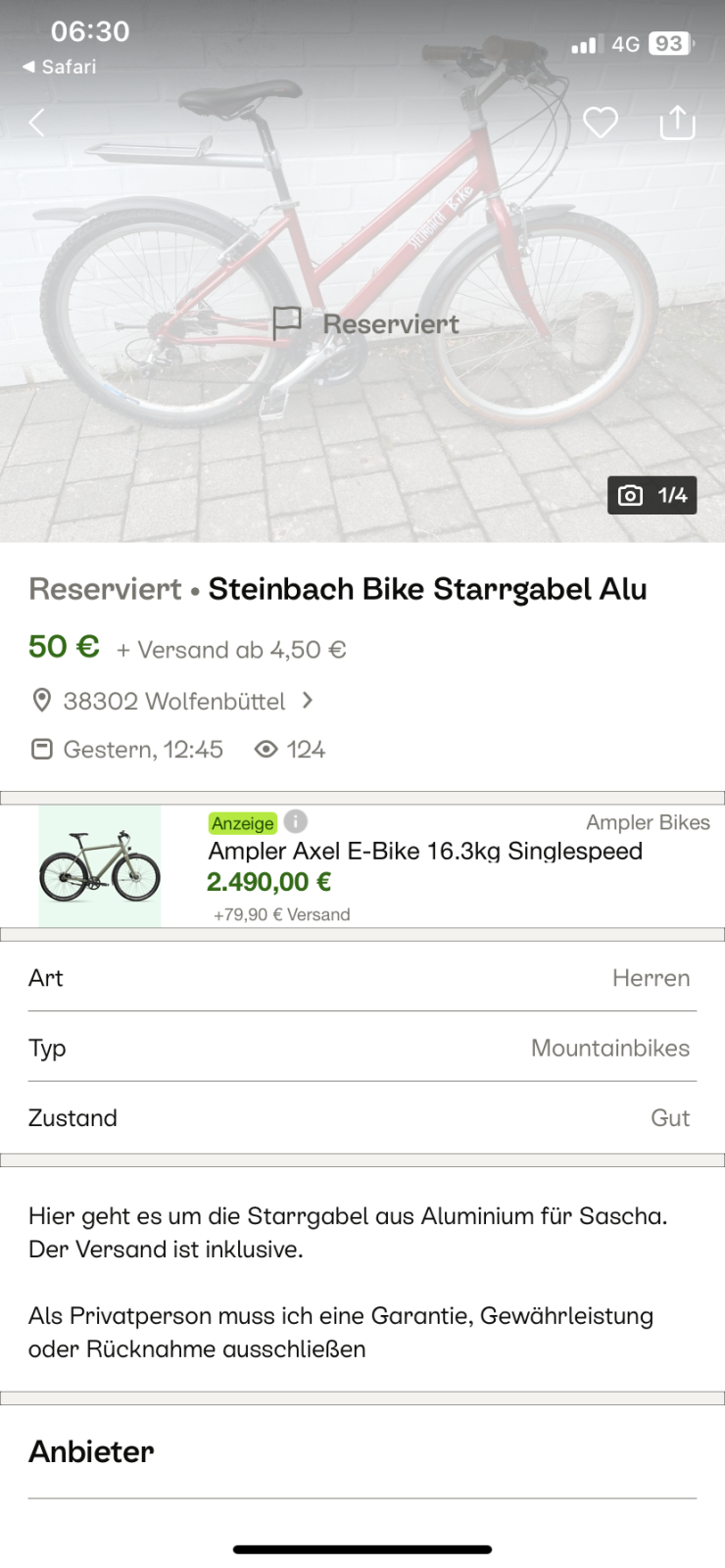Tap the ad info icon beside Anzeige
This screenshot has height=1568, width=725.
click(x=296, y=821)
